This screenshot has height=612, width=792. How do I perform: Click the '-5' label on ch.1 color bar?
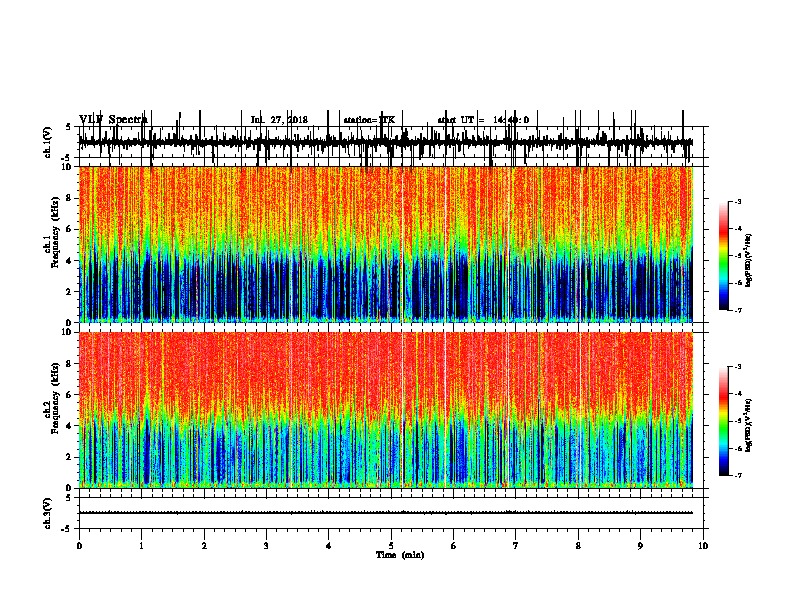pyautogui.click(x=738, y=256)
